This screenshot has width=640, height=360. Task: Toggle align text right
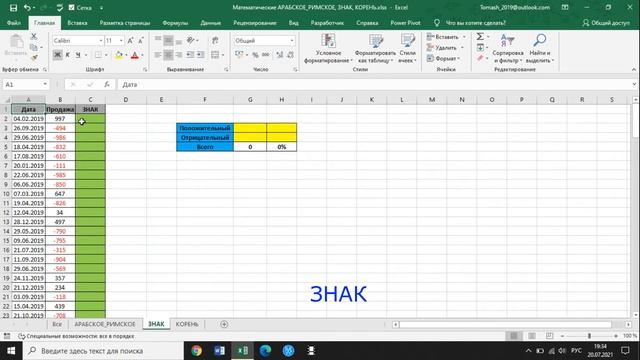[x=179, y=55]
